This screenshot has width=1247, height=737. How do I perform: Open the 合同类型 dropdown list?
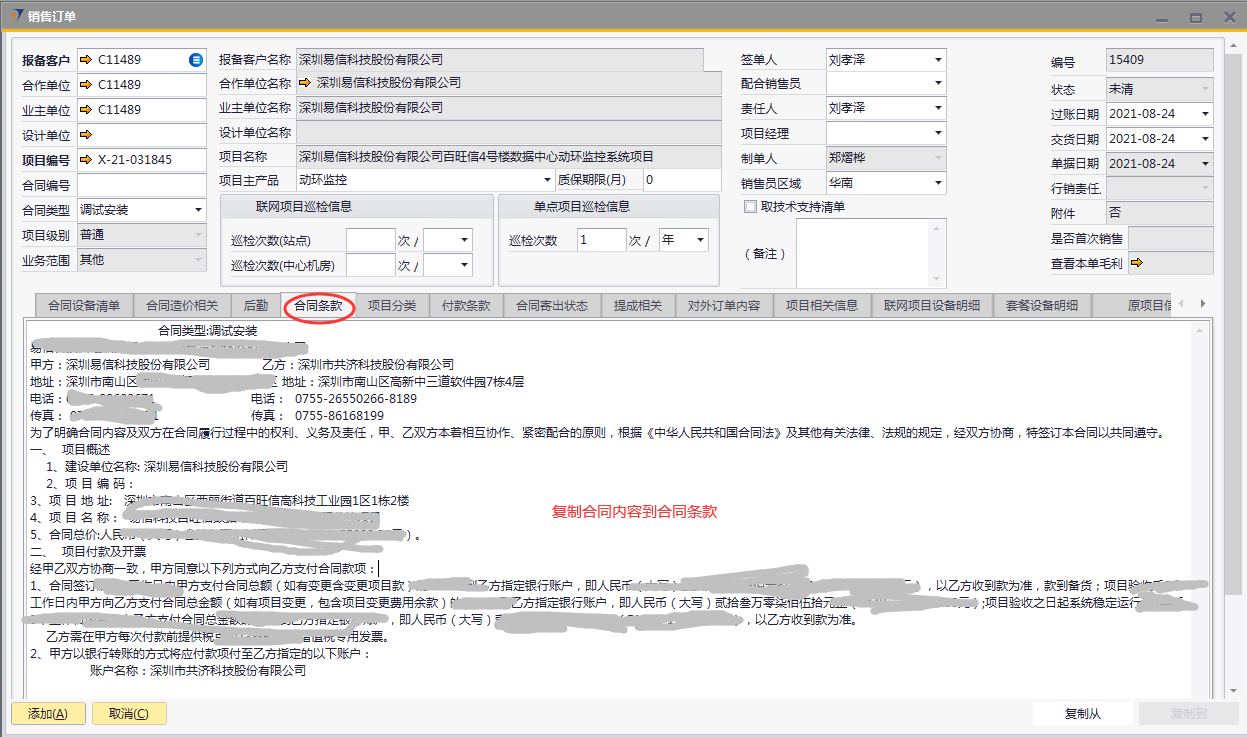198,210
